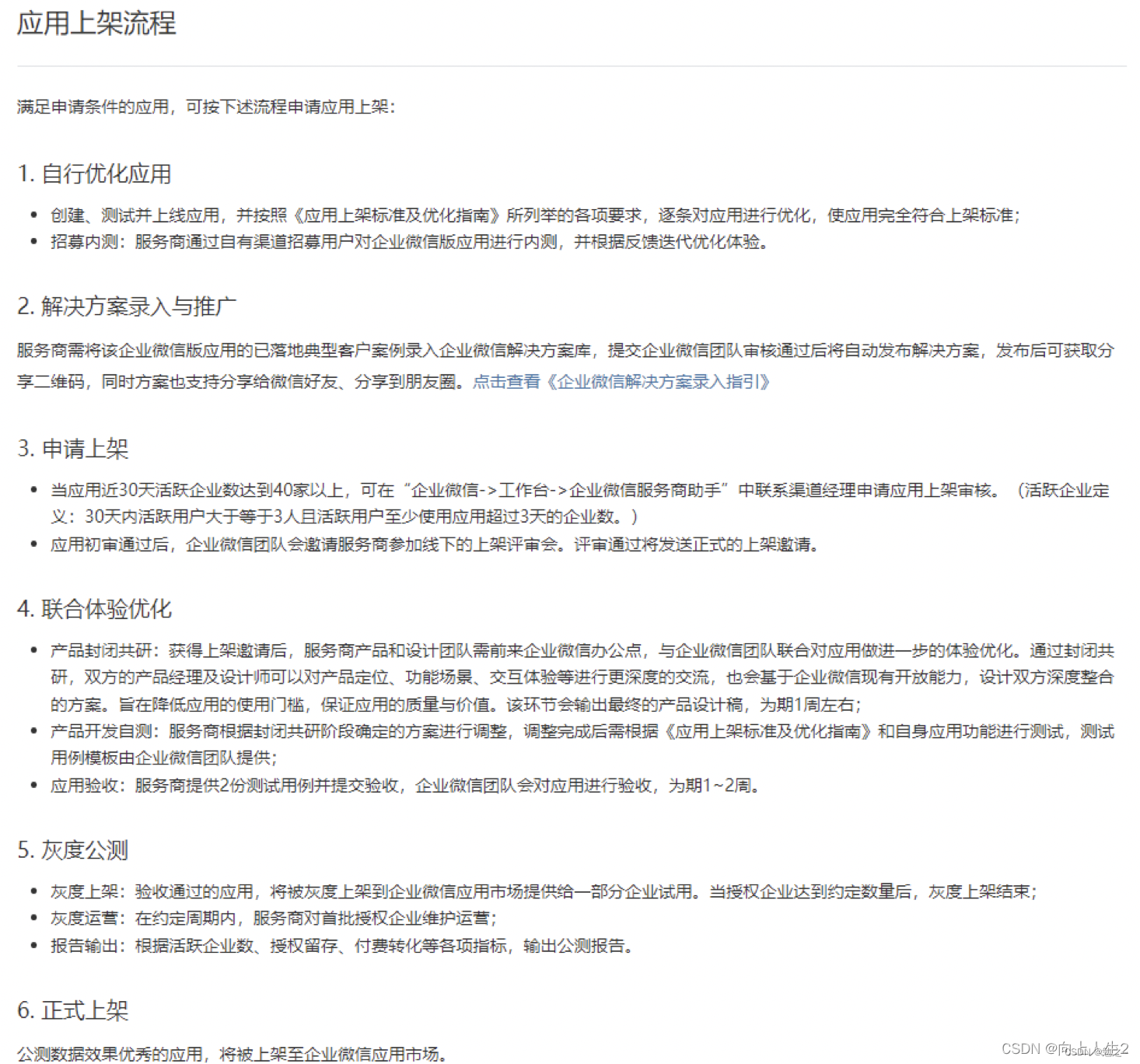Click the heading 1. 自行优化应用

pyautogui.click(x=94, y=173)
